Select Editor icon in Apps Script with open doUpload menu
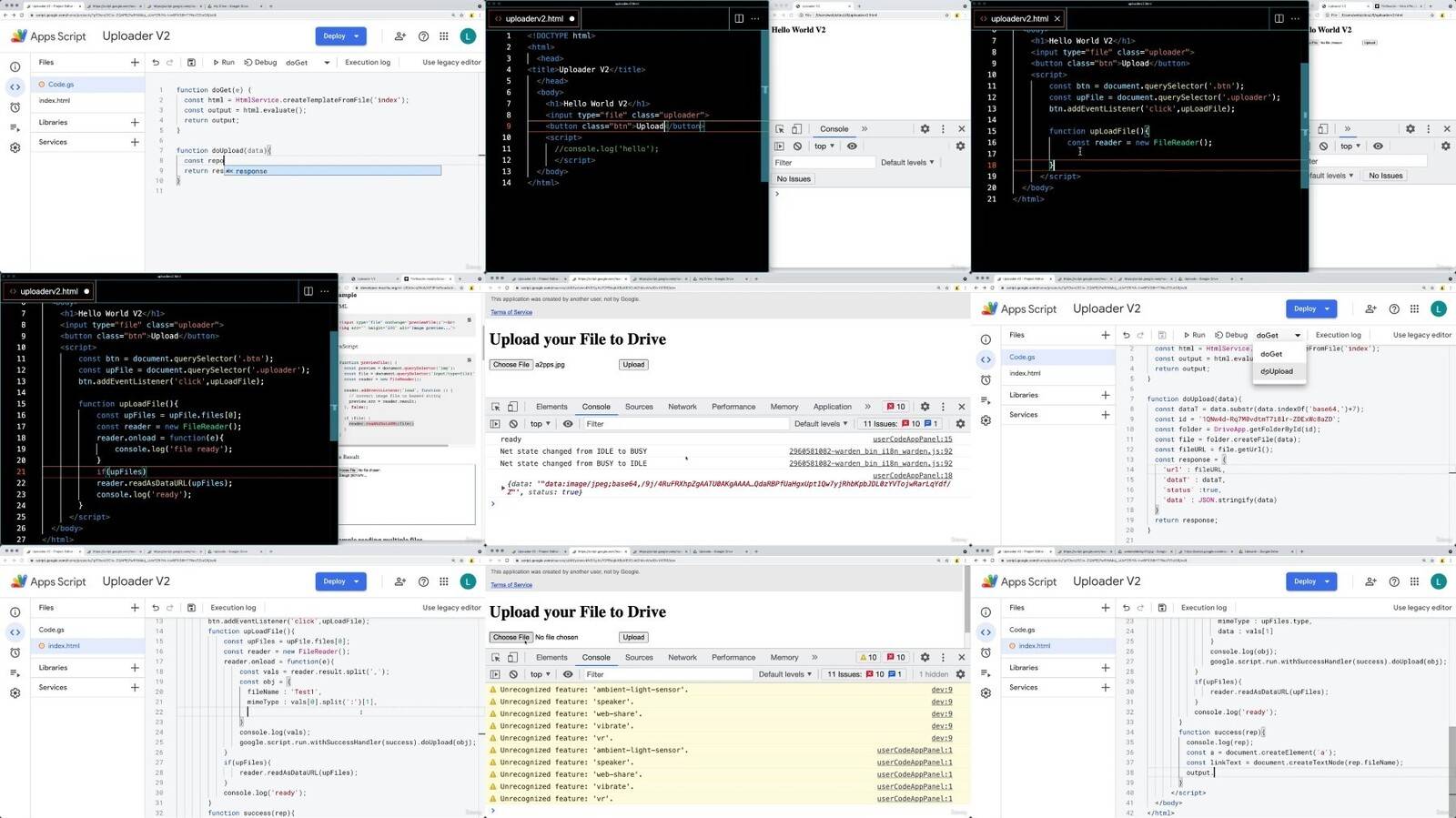The width and height of the screenshot is (1456, 818). coord(986,359)
